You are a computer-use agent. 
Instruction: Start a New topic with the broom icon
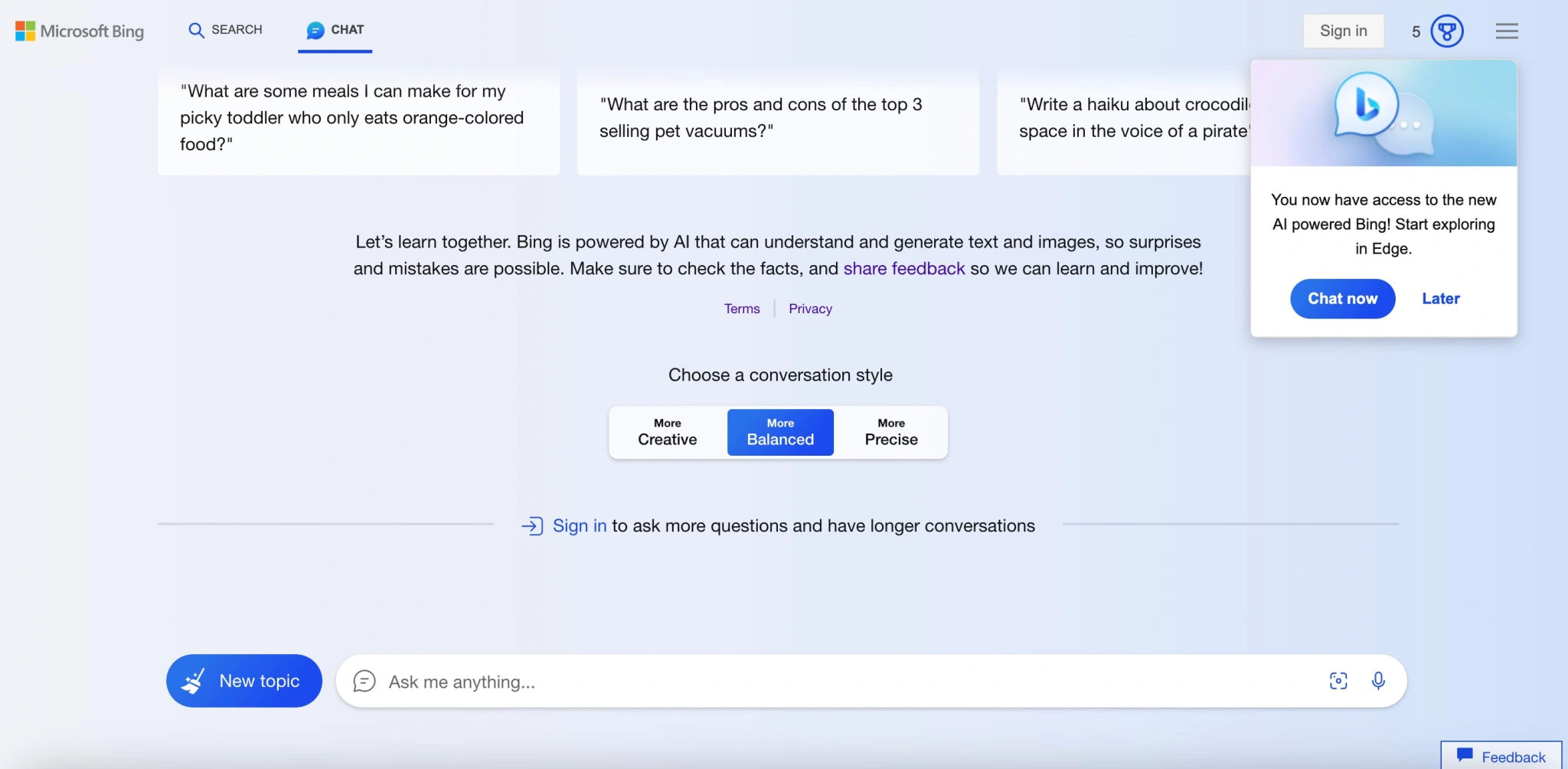click(x=243, y=681)
